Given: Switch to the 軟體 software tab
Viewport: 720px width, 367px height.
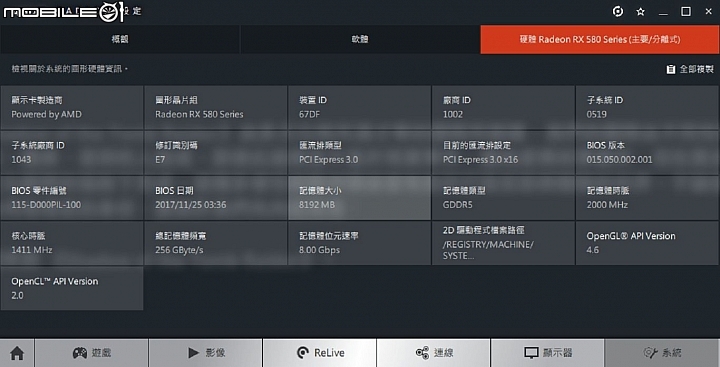Looking at the screenshot, I should pyautogui.click(x=360, y=40).
